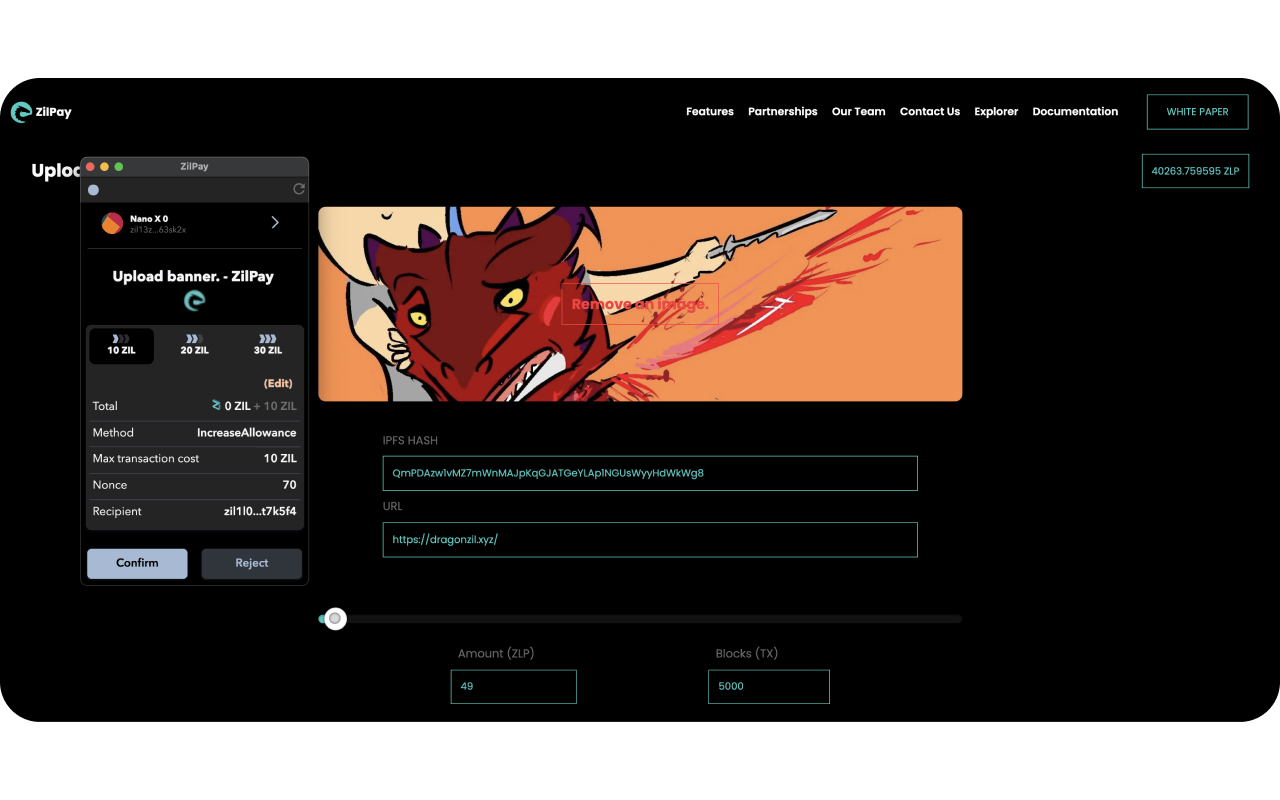Click the (Edit) gas link
Image resolution: width=1280 pixels, height=800 pixels.
[x=278, y=384]
